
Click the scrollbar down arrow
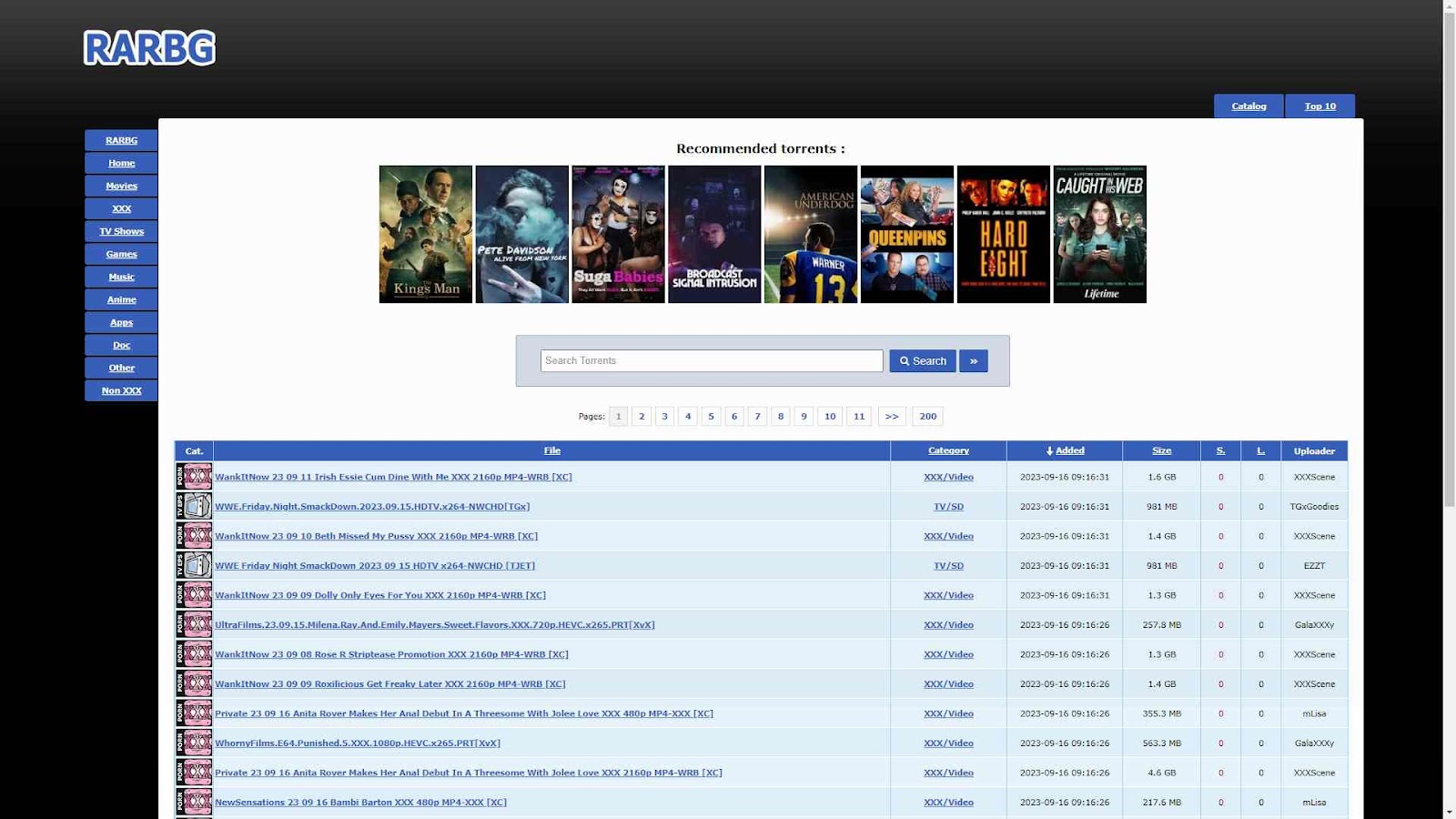[x=1449, y=812]
